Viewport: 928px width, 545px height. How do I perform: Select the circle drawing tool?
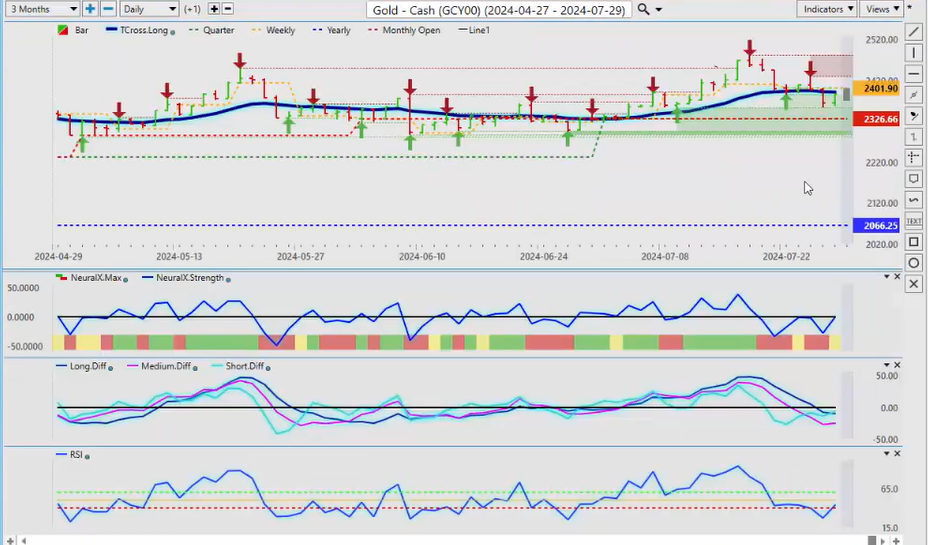click(x=913, y=263)
